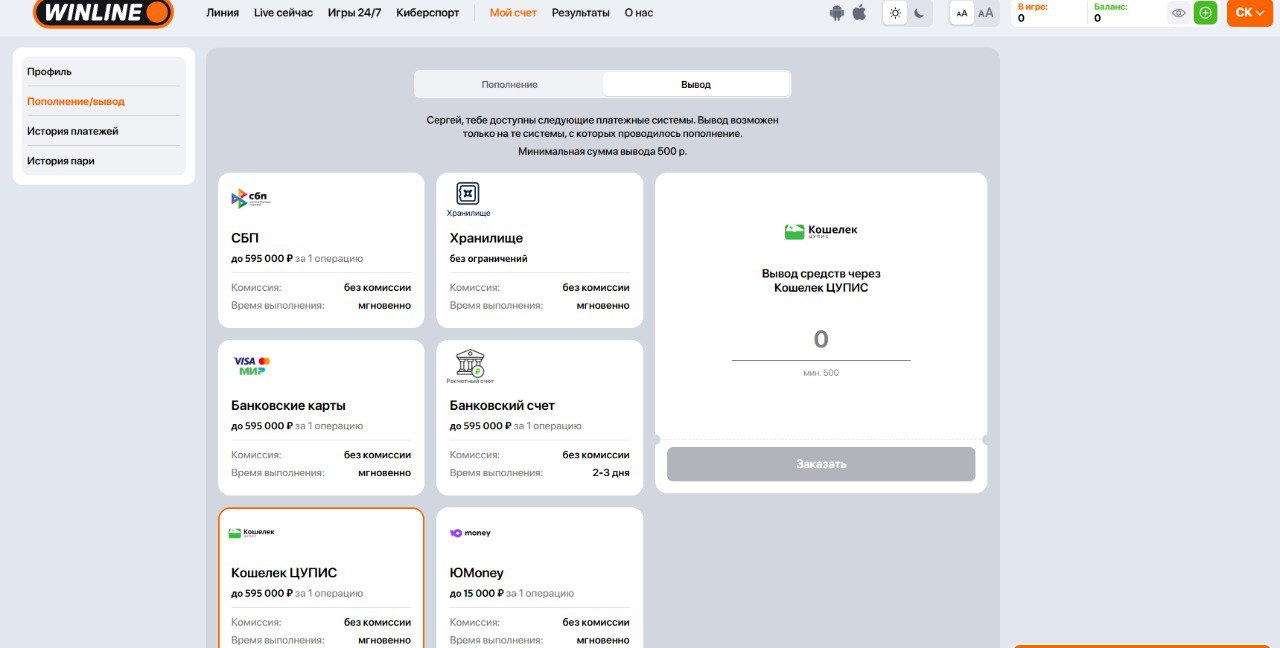
Task: Click 'Минимальная сумма вывода 500 р.' text
Action: pos(603,151)
